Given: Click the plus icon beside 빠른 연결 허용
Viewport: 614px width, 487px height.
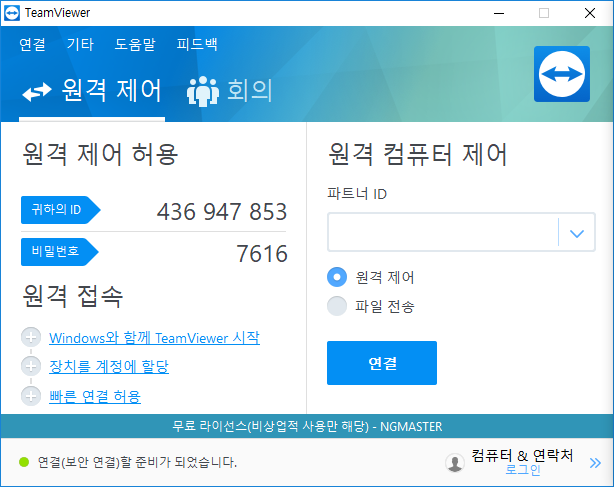Looking at the screenshot, I should tap(31, 396).
